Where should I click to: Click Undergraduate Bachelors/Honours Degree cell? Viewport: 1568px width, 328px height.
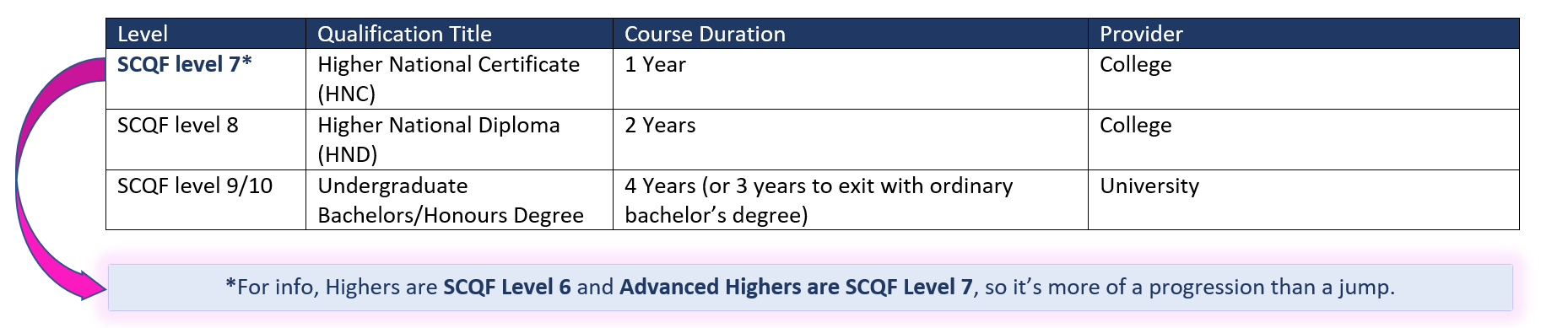[459, 200]
